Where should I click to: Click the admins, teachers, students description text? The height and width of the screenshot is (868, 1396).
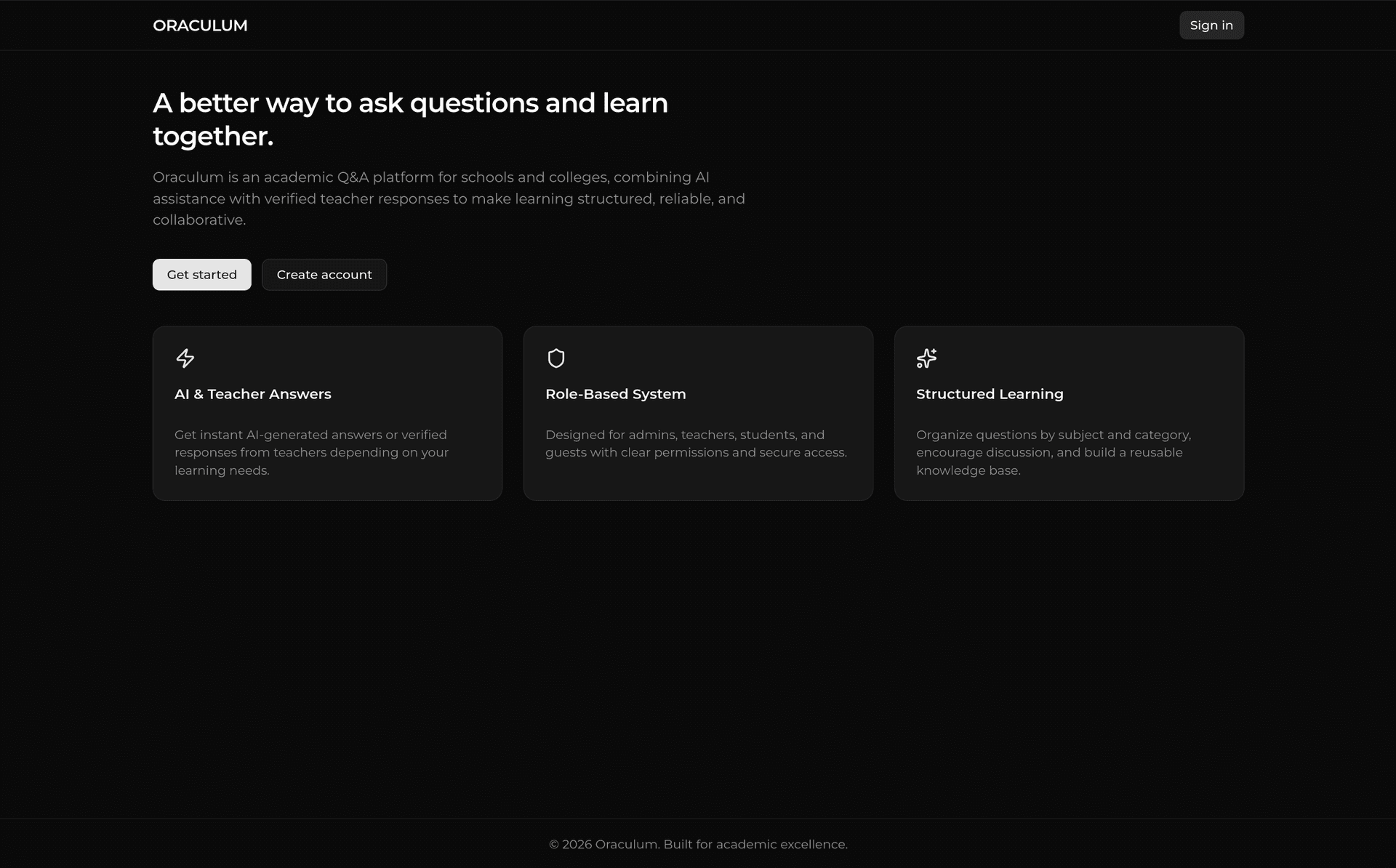696,443
